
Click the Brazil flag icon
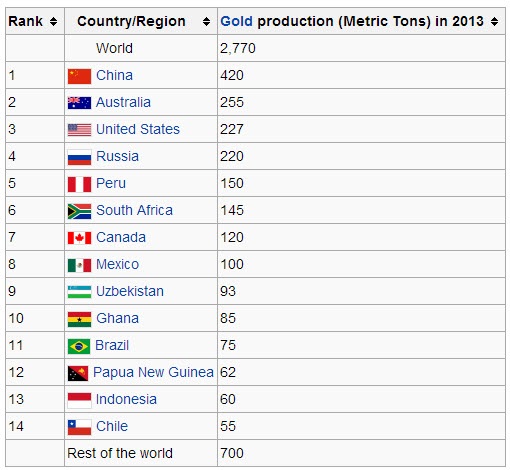point(79,346)
